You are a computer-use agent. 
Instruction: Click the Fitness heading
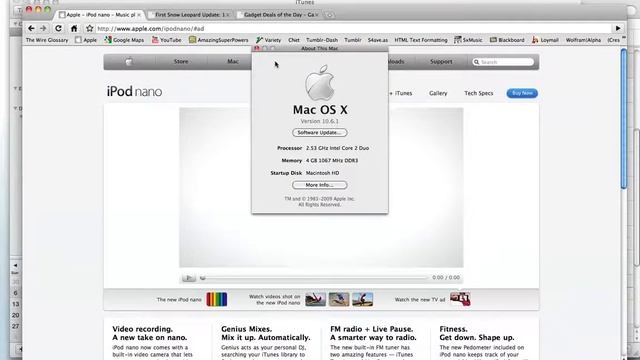[x=477, y=333]
